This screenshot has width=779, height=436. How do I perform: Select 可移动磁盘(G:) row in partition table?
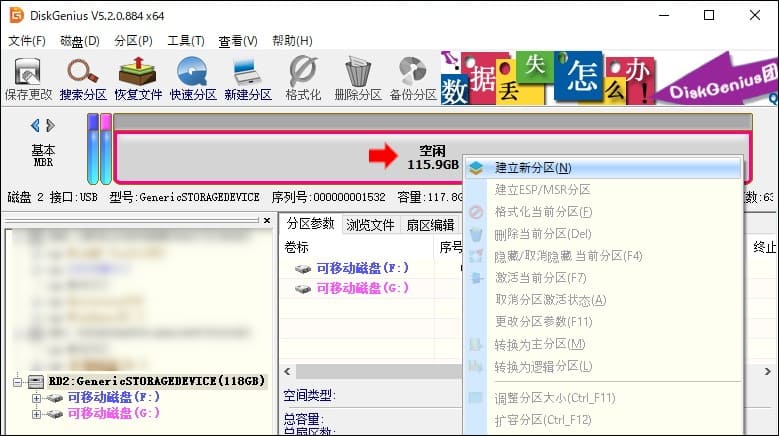click(x=362, y=288)
